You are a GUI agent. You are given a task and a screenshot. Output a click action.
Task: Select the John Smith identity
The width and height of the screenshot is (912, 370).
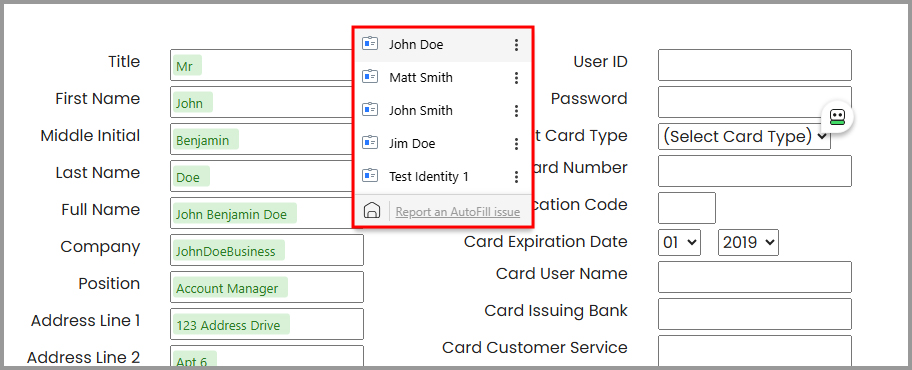(443, 111)
